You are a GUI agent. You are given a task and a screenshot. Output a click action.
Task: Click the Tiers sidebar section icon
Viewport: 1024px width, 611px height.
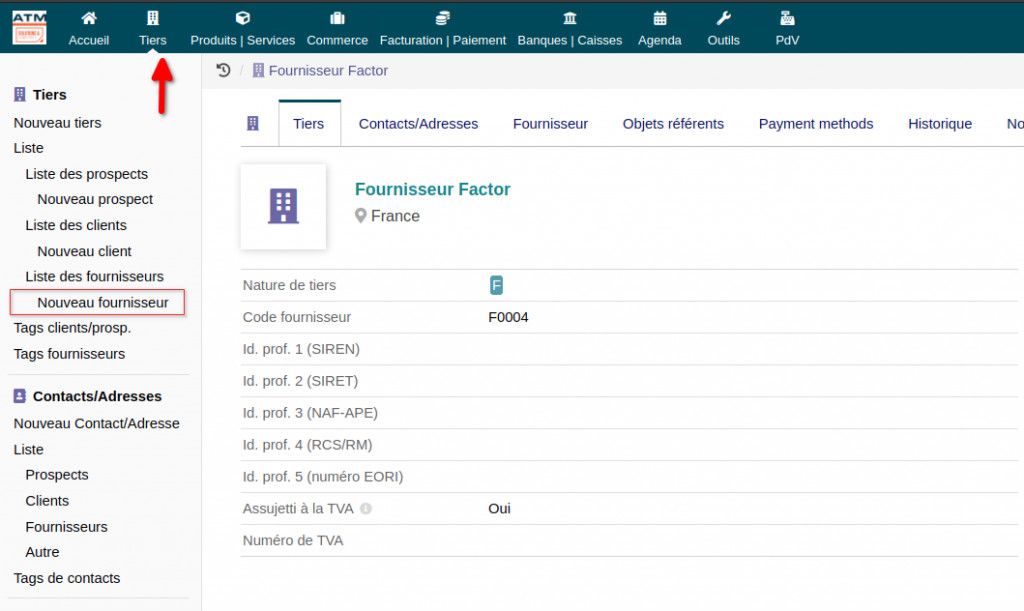(x=20, y=95)
